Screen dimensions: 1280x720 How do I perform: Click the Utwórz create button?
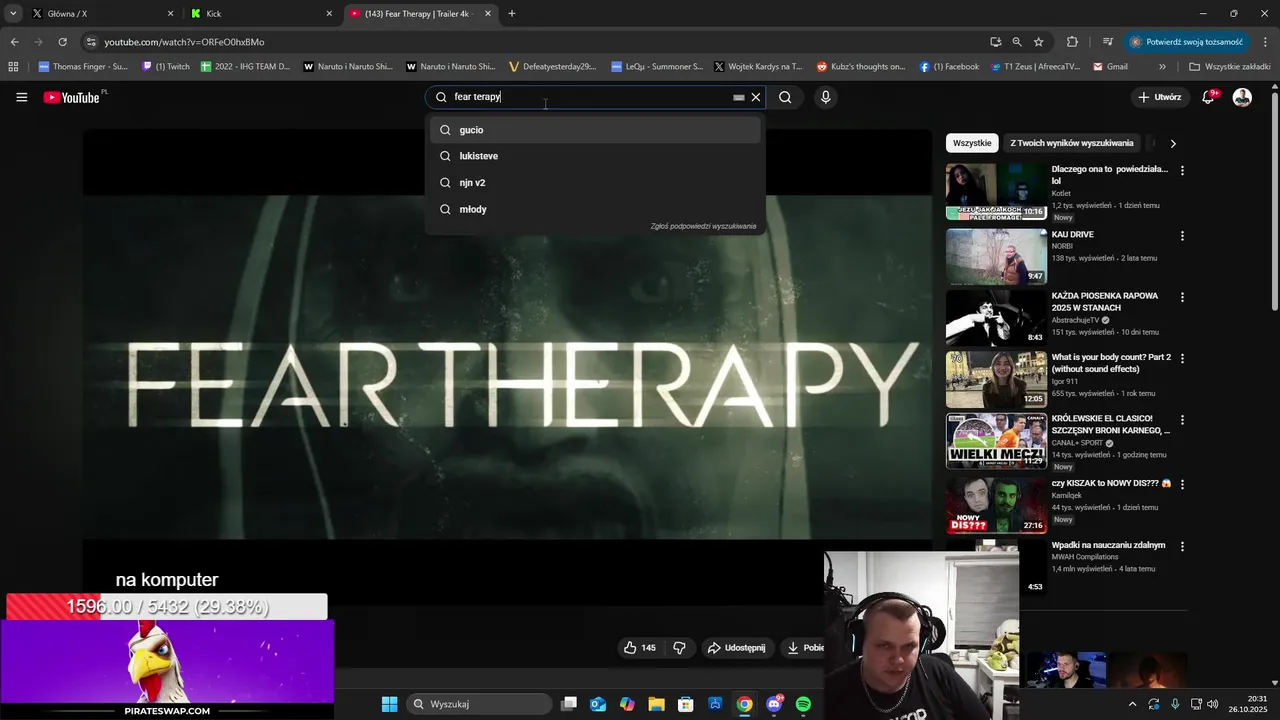pos(1159,97)
